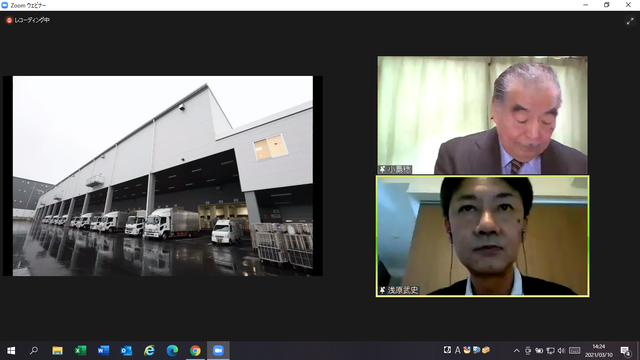
Task: Read the レコーディング中 recording status label
Action: pyautogui.click(x=32, y=20)
